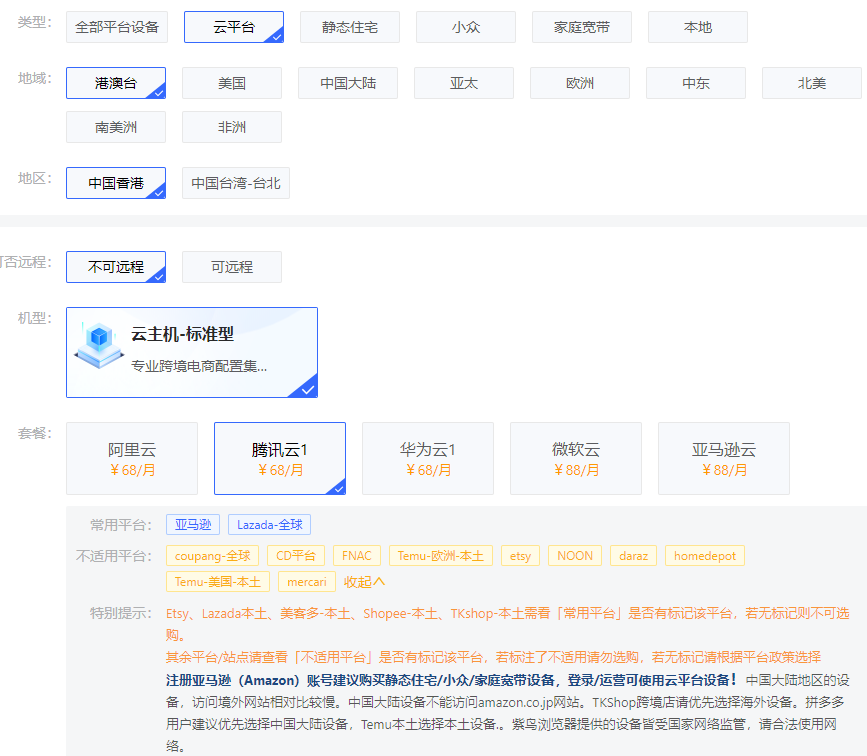Collapse the unsuitable platforms list with 收起
The image size is (867, 756).
click(x=364, y=581)
